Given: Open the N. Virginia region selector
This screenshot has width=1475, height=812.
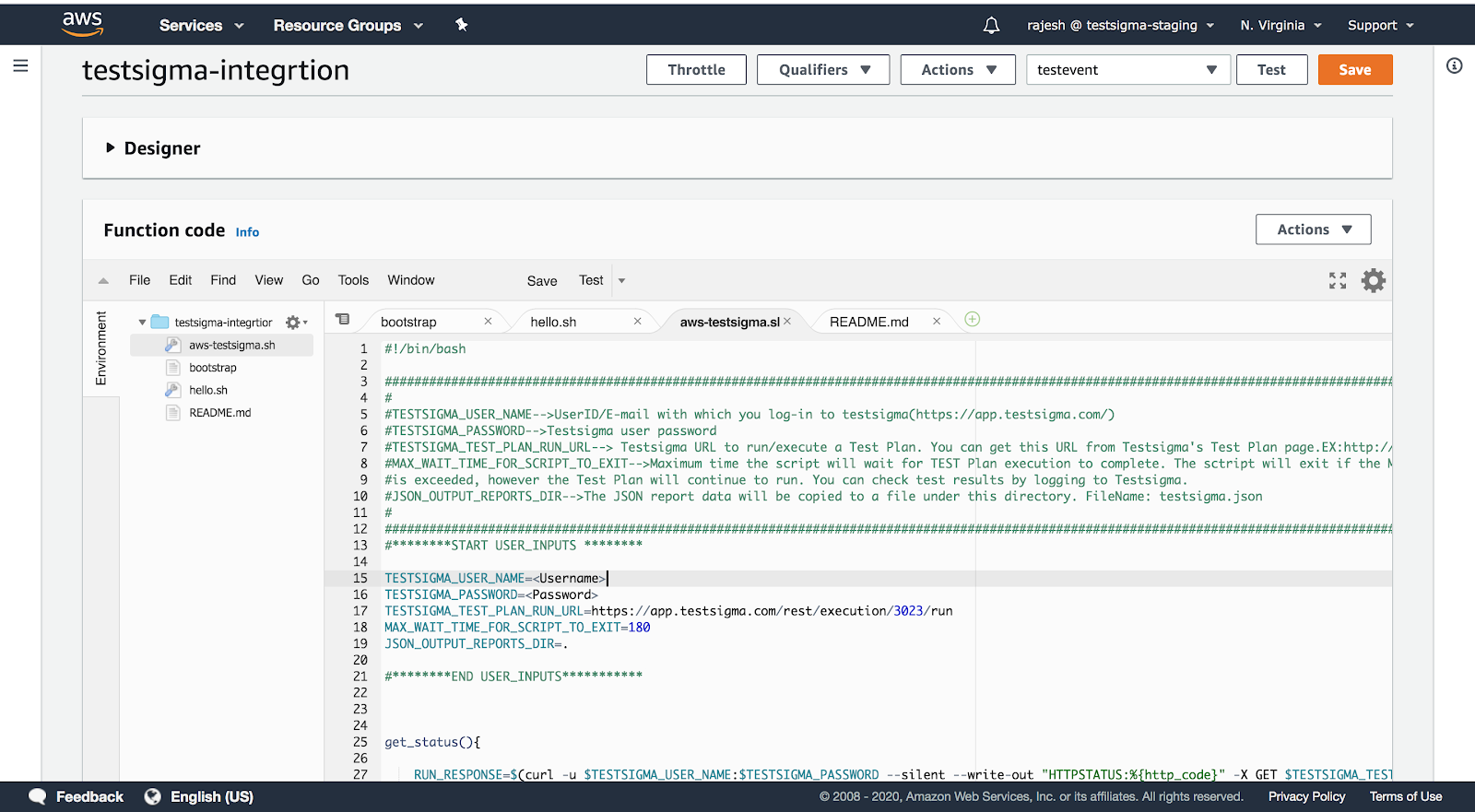Looking at the screenshot, I should (1280, 25).
